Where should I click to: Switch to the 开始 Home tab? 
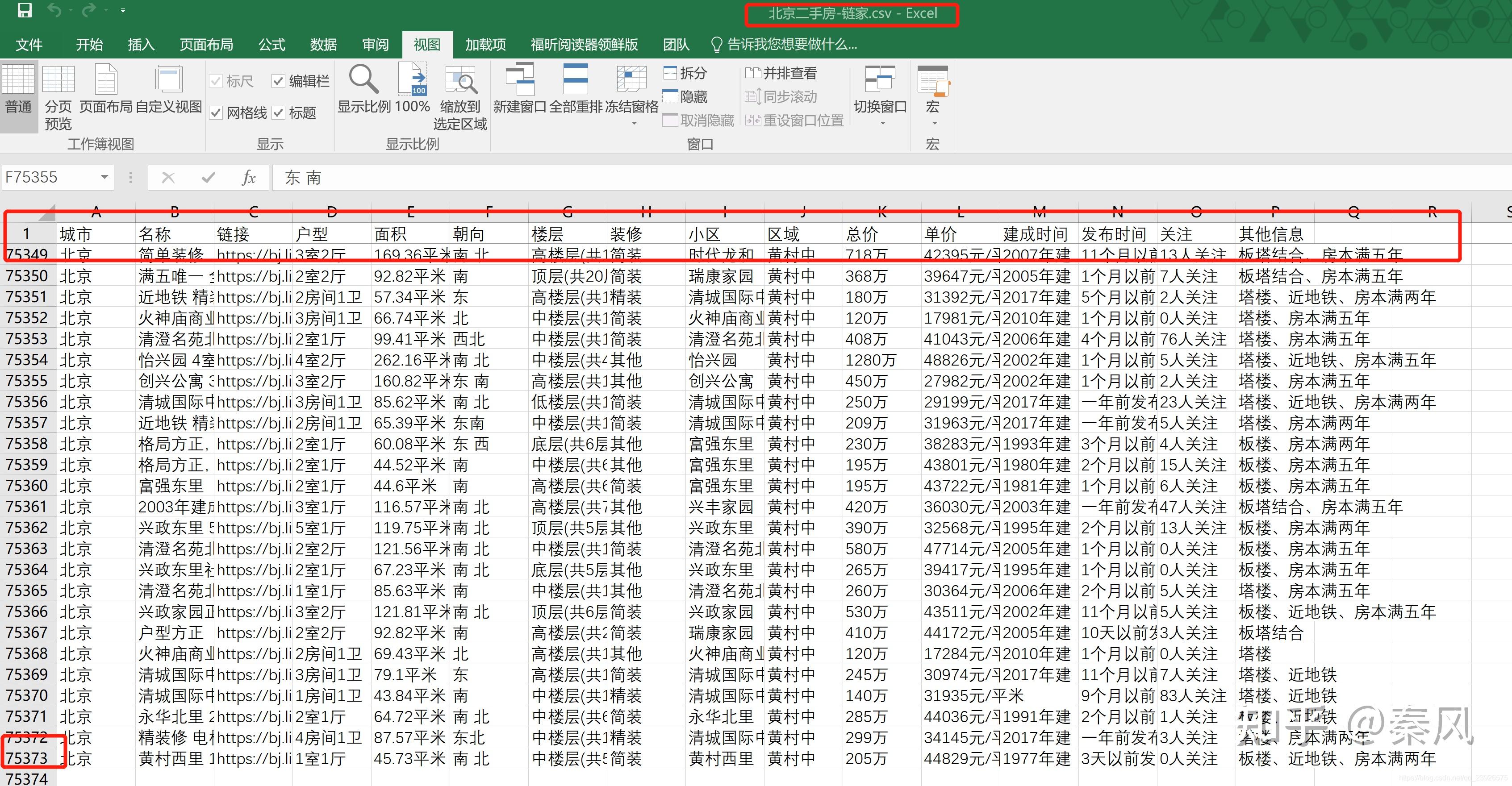tap(89, 45)
